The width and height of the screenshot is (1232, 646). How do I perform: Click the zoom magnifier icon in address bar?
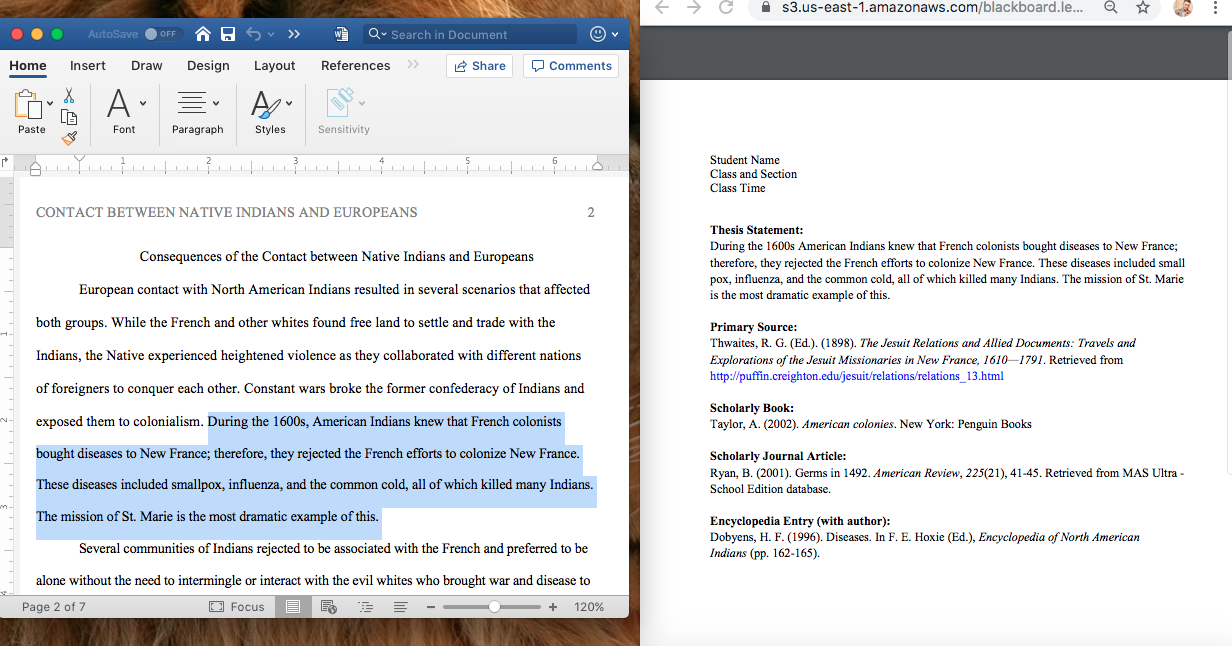pyautogui.click(x=1111, y=7)
